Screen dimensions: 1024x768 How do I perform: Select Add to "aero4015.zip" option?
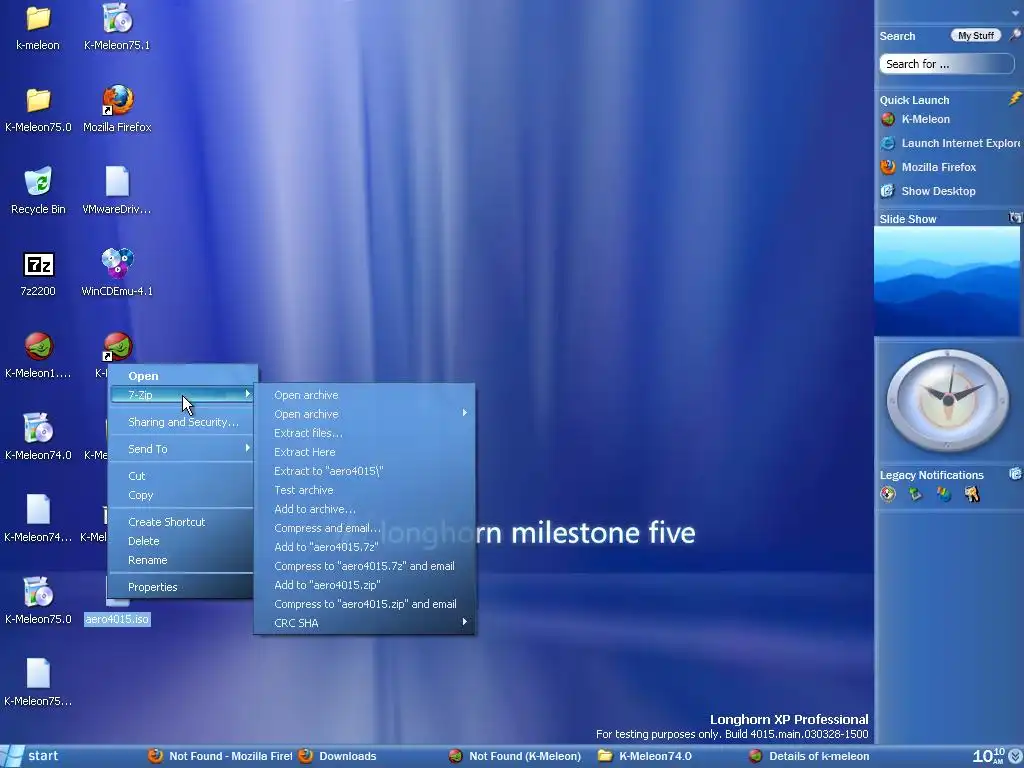[x=364, y=585]
